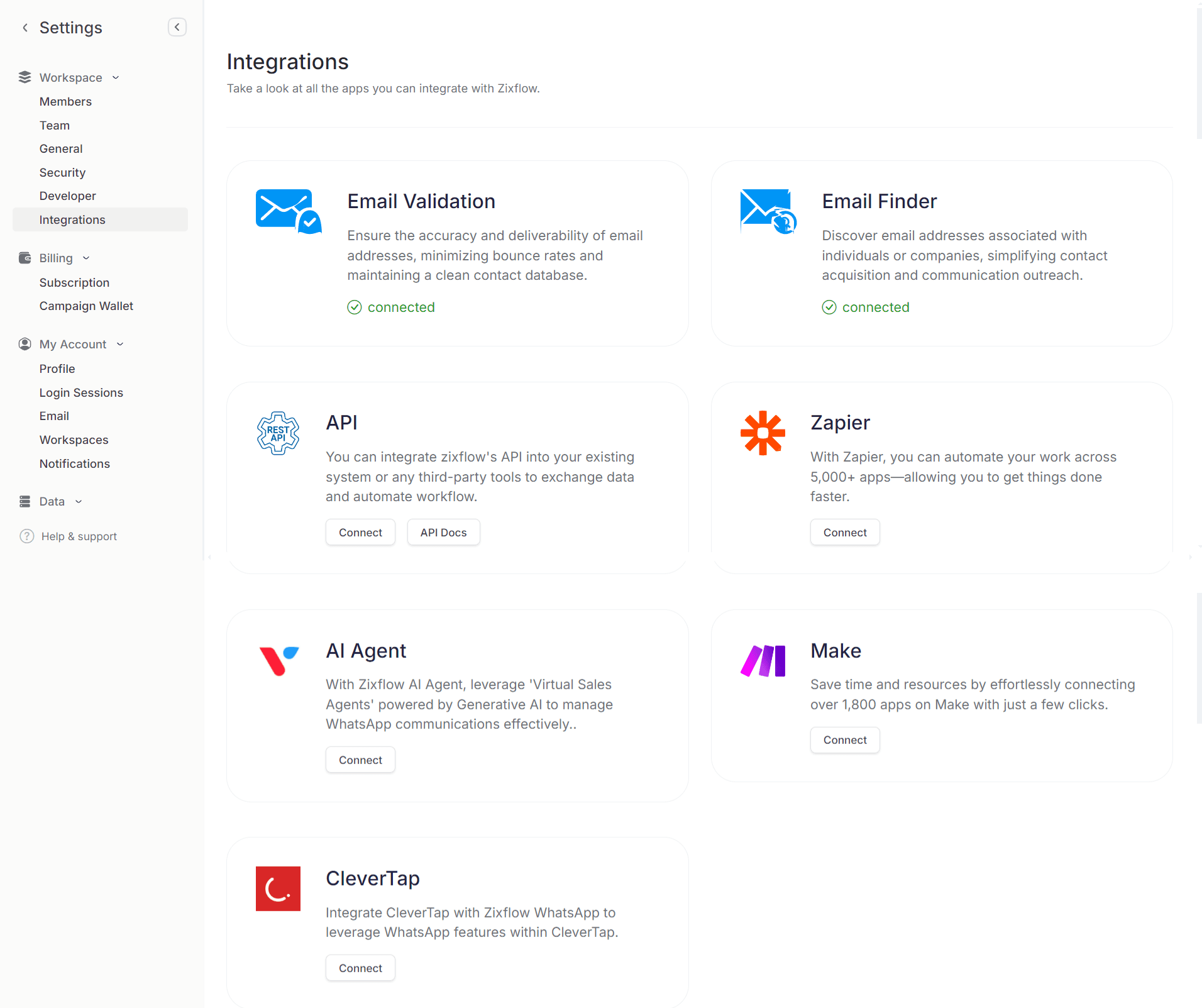Click the Help & support question icon
Screen dimensions: 1202x1008
26,536
